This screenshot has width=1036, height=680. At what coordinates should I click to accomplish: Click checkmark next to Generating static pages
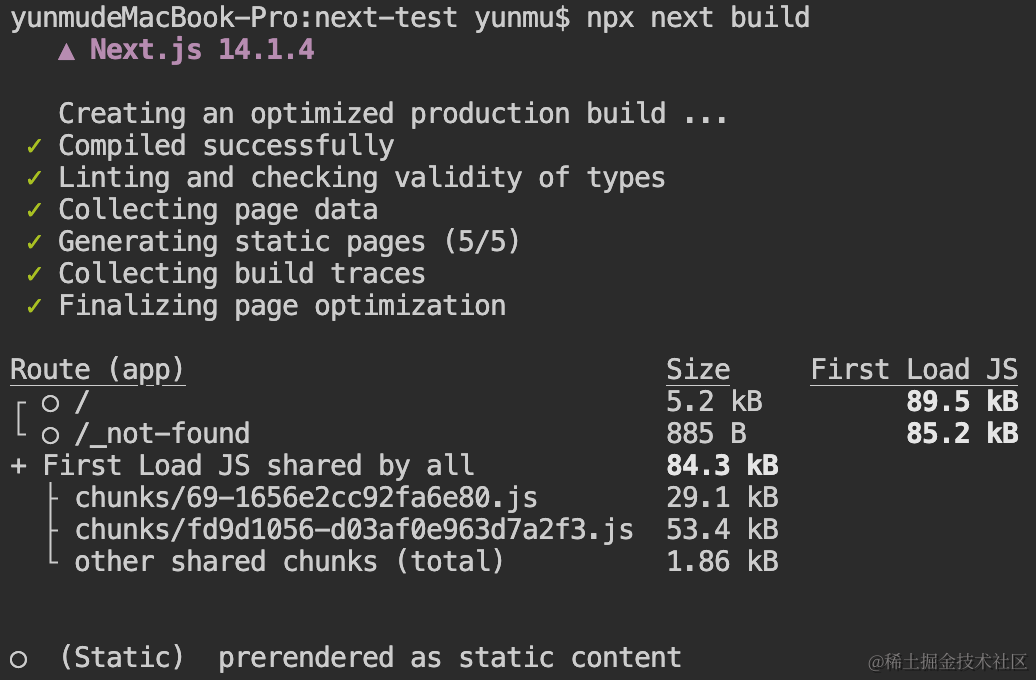click(34, 242)
